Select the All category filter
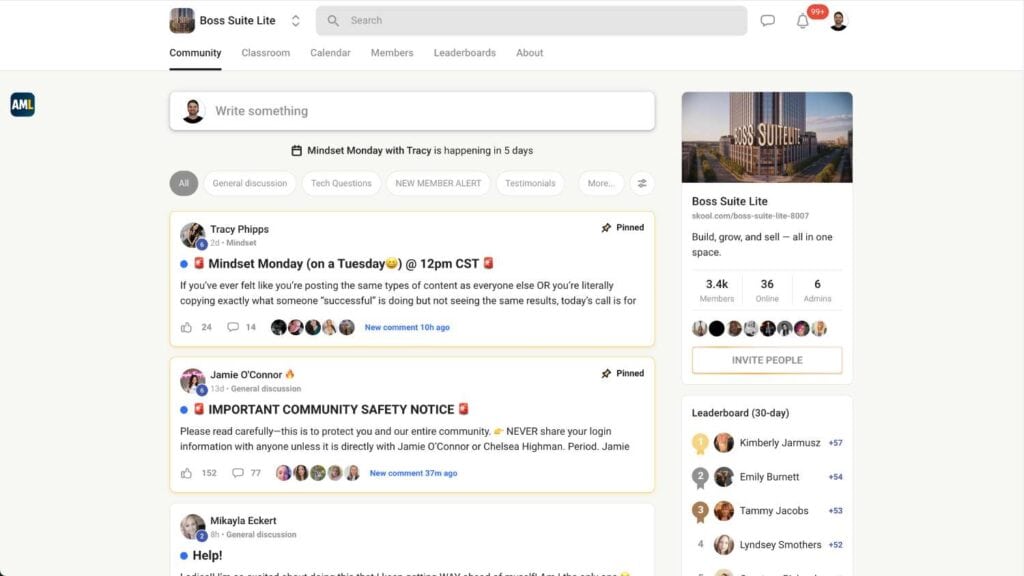The width and height of the screenshot is (1024, 576). coord(184,184)
